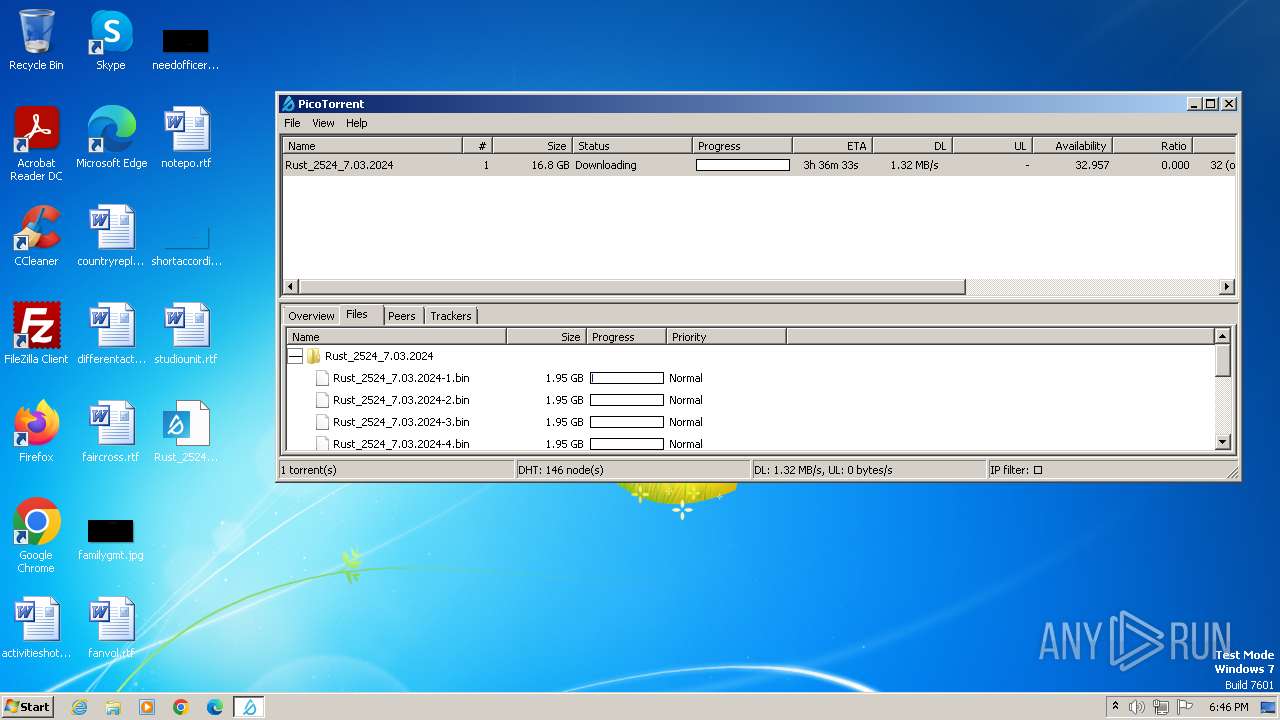
Task: Show hidden system tray icons
Action: 1115,707
